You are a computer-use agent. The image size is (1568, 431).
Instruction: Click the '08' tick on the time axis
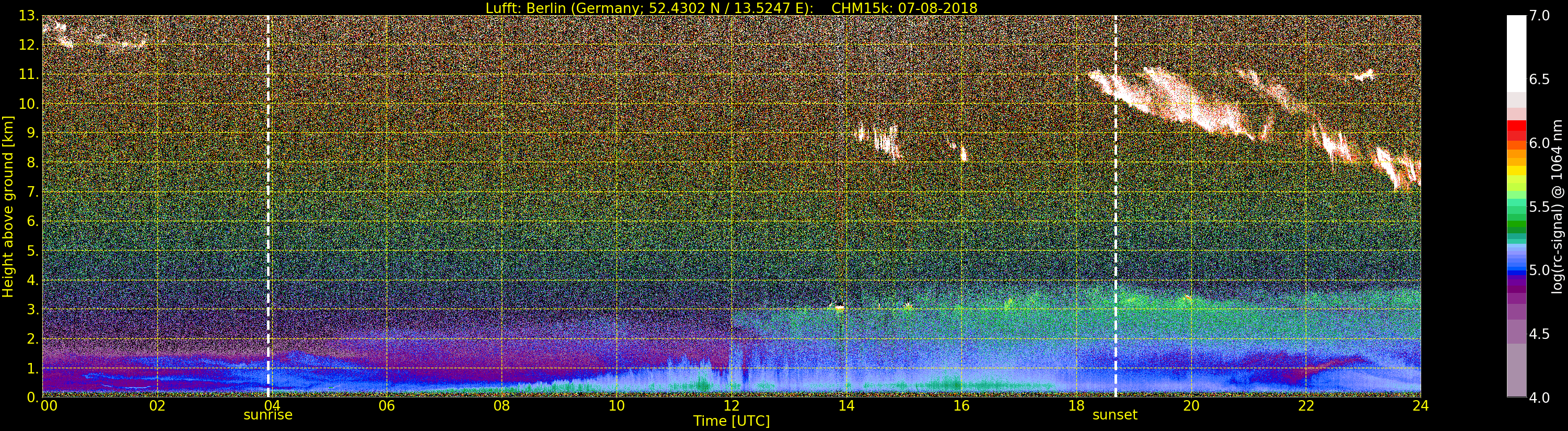tap(502, 406)
